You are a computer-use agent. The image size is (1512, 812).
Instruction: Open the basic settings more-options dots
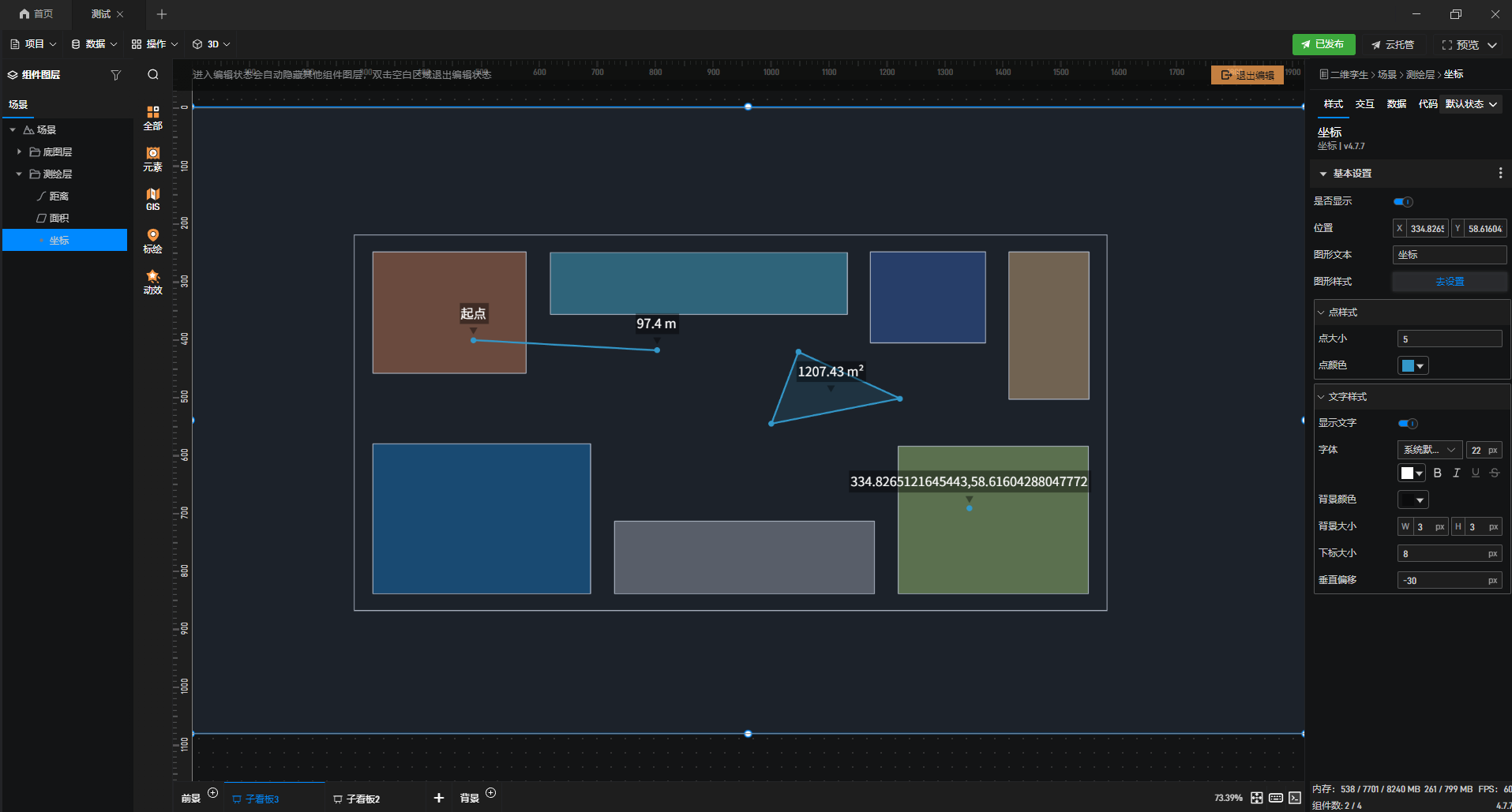click(x=1500, y=173)
